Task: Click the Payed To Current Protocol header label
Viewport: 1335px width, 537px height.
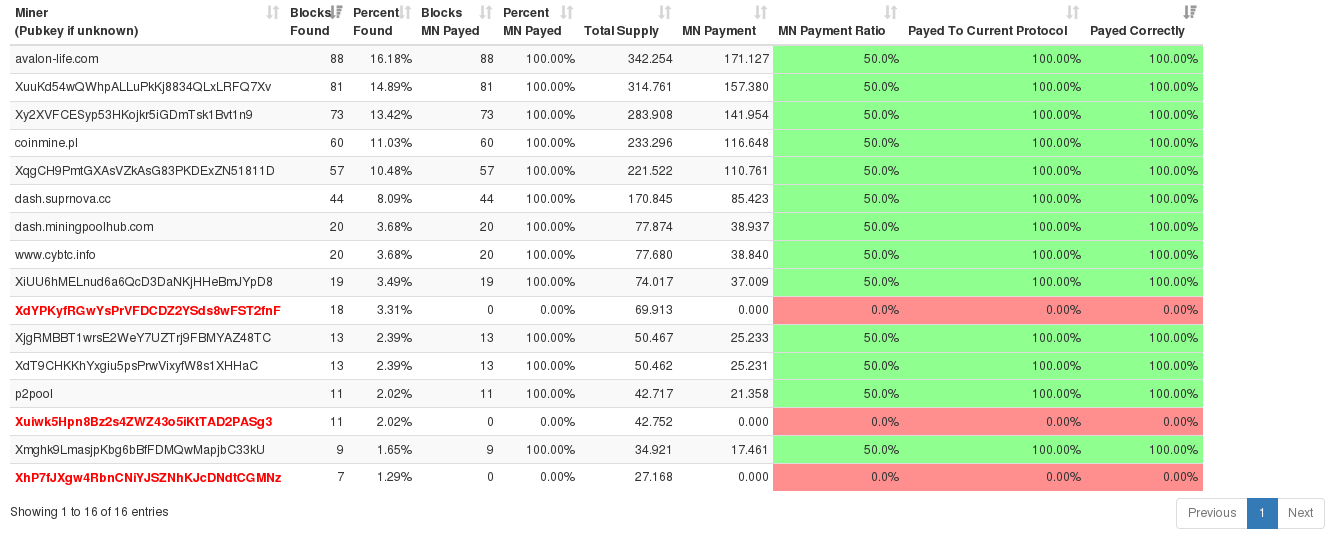Action: click(987, 31)
